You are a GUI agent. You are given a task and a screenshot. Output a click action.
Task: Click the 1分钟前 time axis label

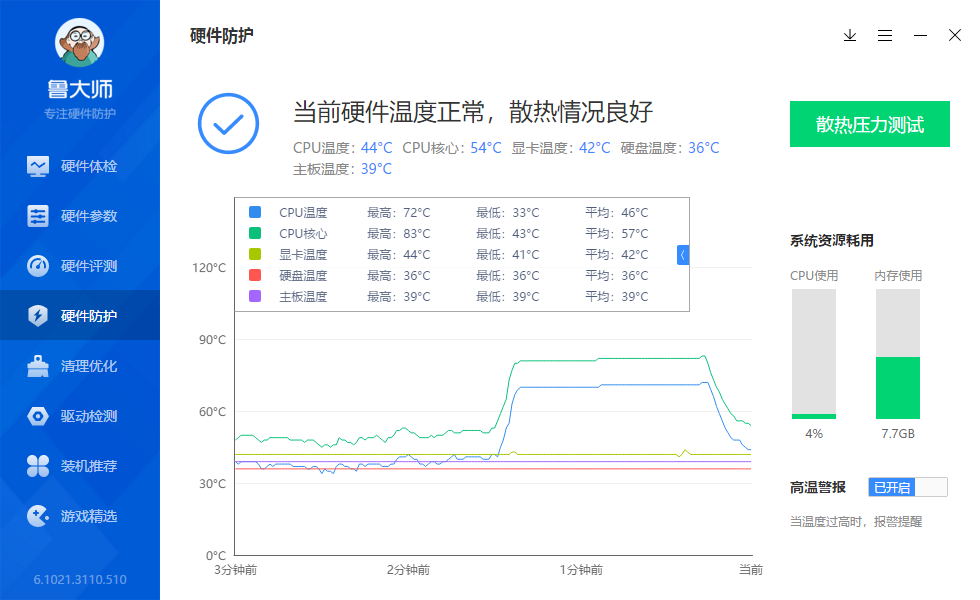click(x=581, y=570)
